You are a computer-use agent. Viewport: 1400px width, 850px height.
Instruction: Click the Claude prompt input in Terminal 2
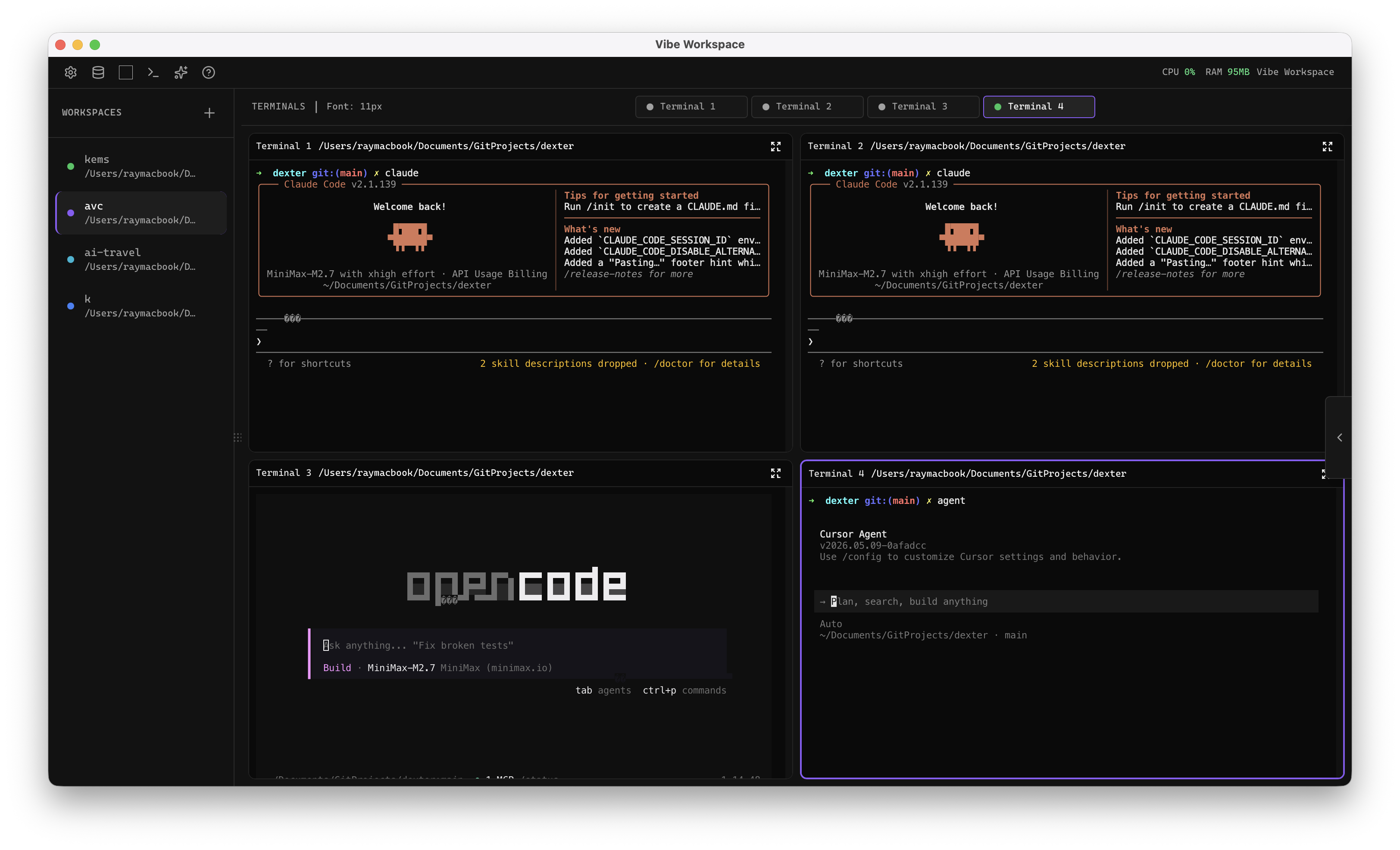(1066, 341)
